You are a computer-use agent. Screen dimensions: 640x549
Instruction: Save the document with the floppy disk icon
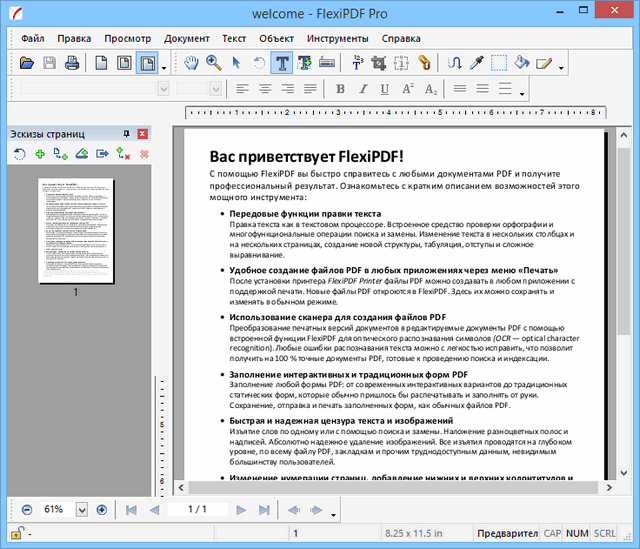[49, 63]
